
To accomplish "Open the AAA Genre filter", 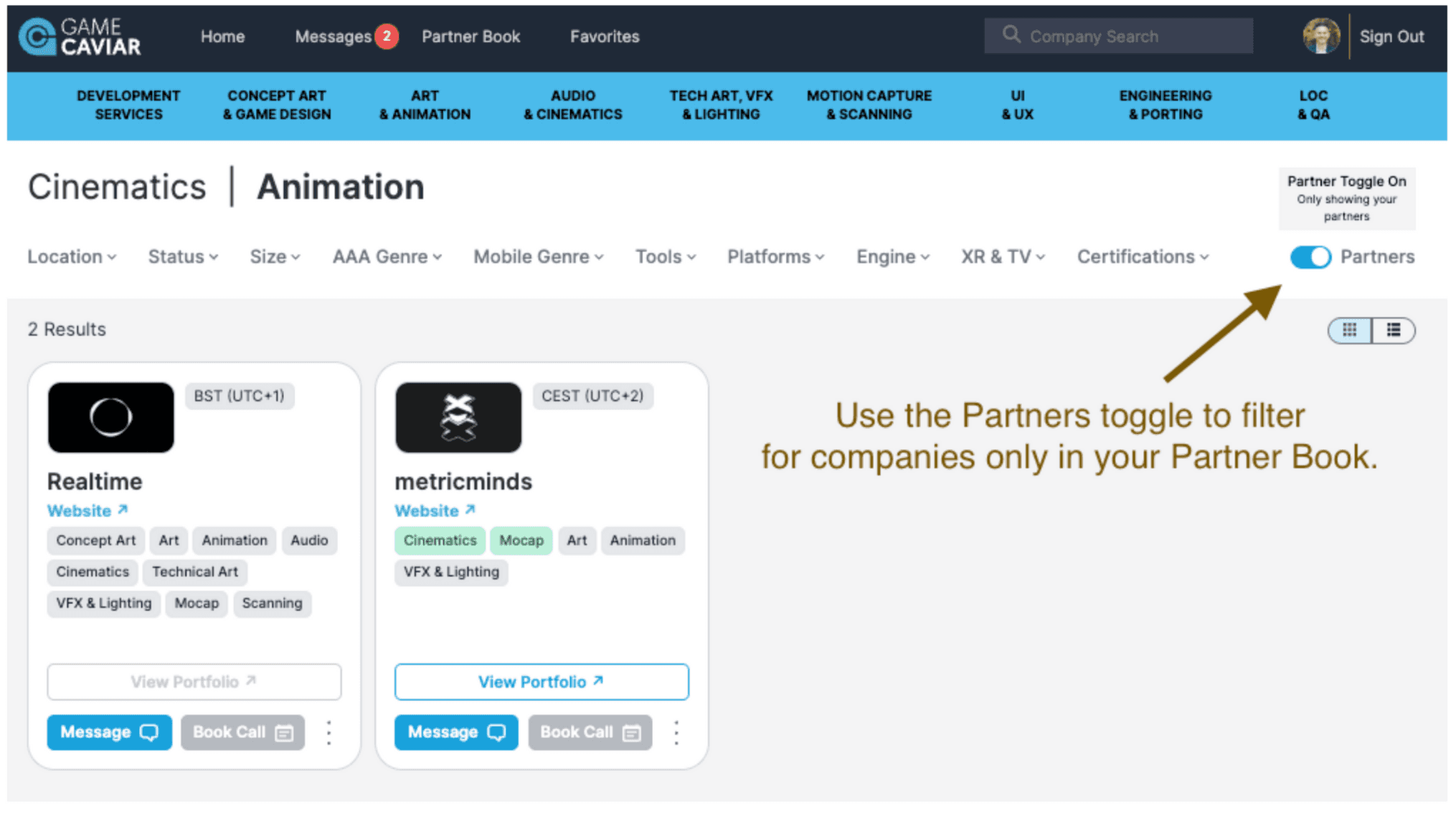I will click(x=387, y=257).
